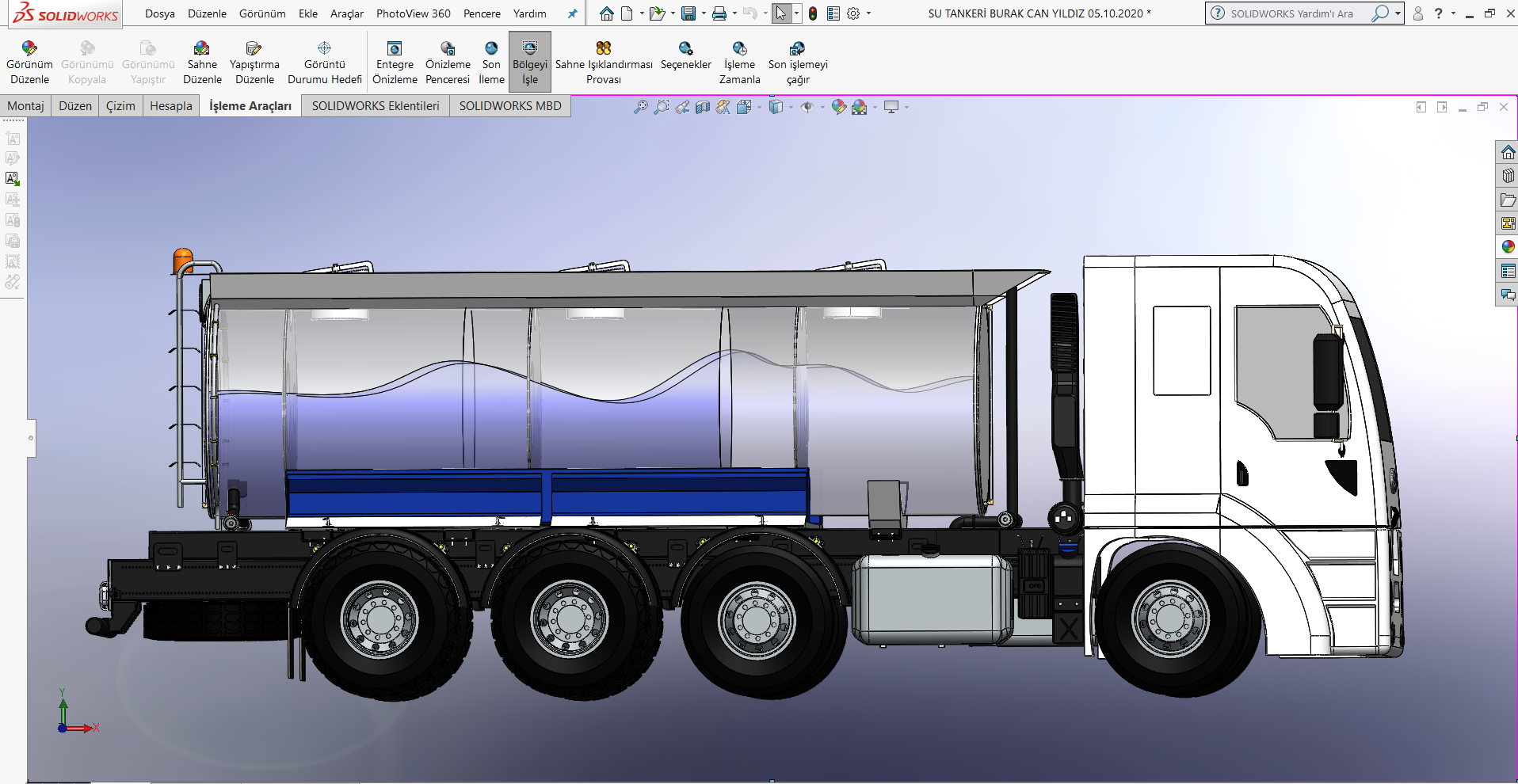The width and height of the screenshot is (1518, 784).
Task: Expand the New document dropdown arrow
Action: pyautogui.click(x=642, y=13)
